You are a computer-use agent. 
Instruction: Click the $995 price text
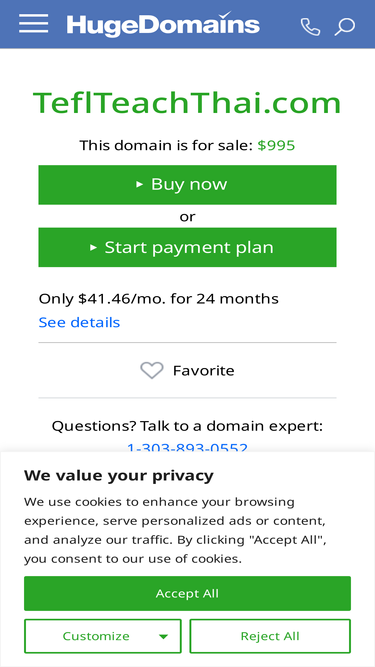coord(276,145)
